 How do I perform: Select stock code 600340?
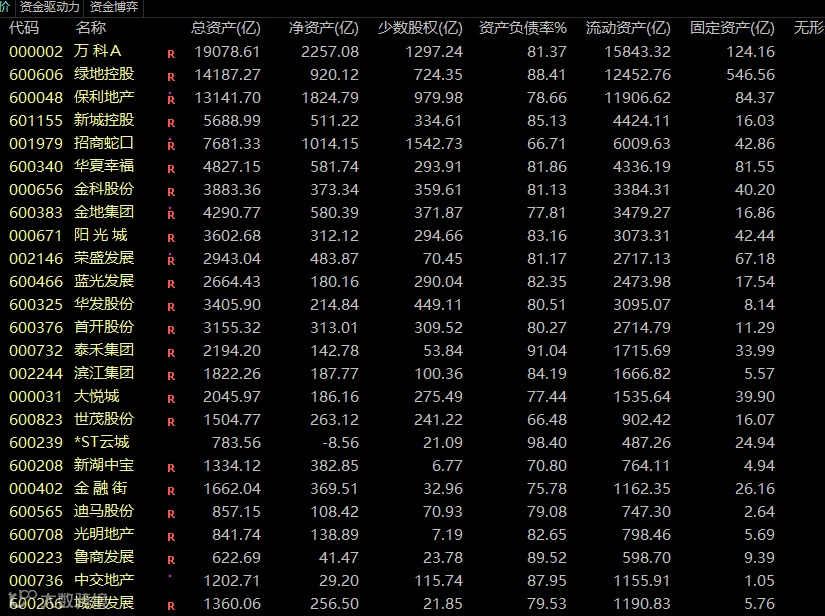point(36,167)
